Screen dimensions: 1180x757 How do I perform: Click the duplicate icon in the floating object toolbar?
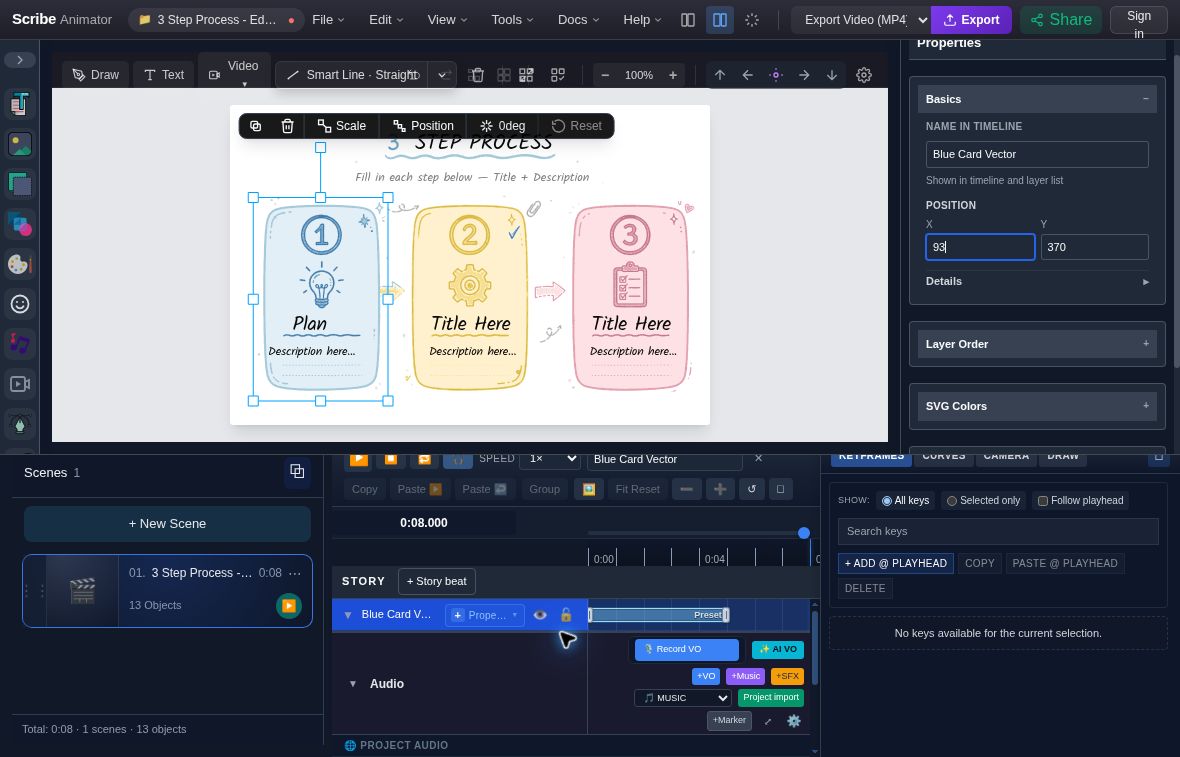[255, 126]
